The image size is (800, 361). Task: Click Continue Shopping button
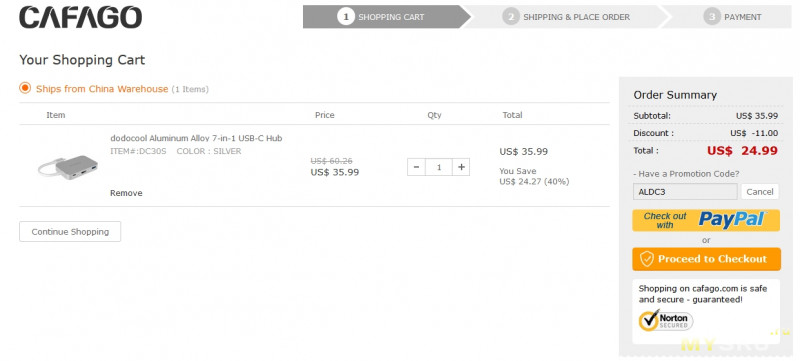tap(70, 231)
